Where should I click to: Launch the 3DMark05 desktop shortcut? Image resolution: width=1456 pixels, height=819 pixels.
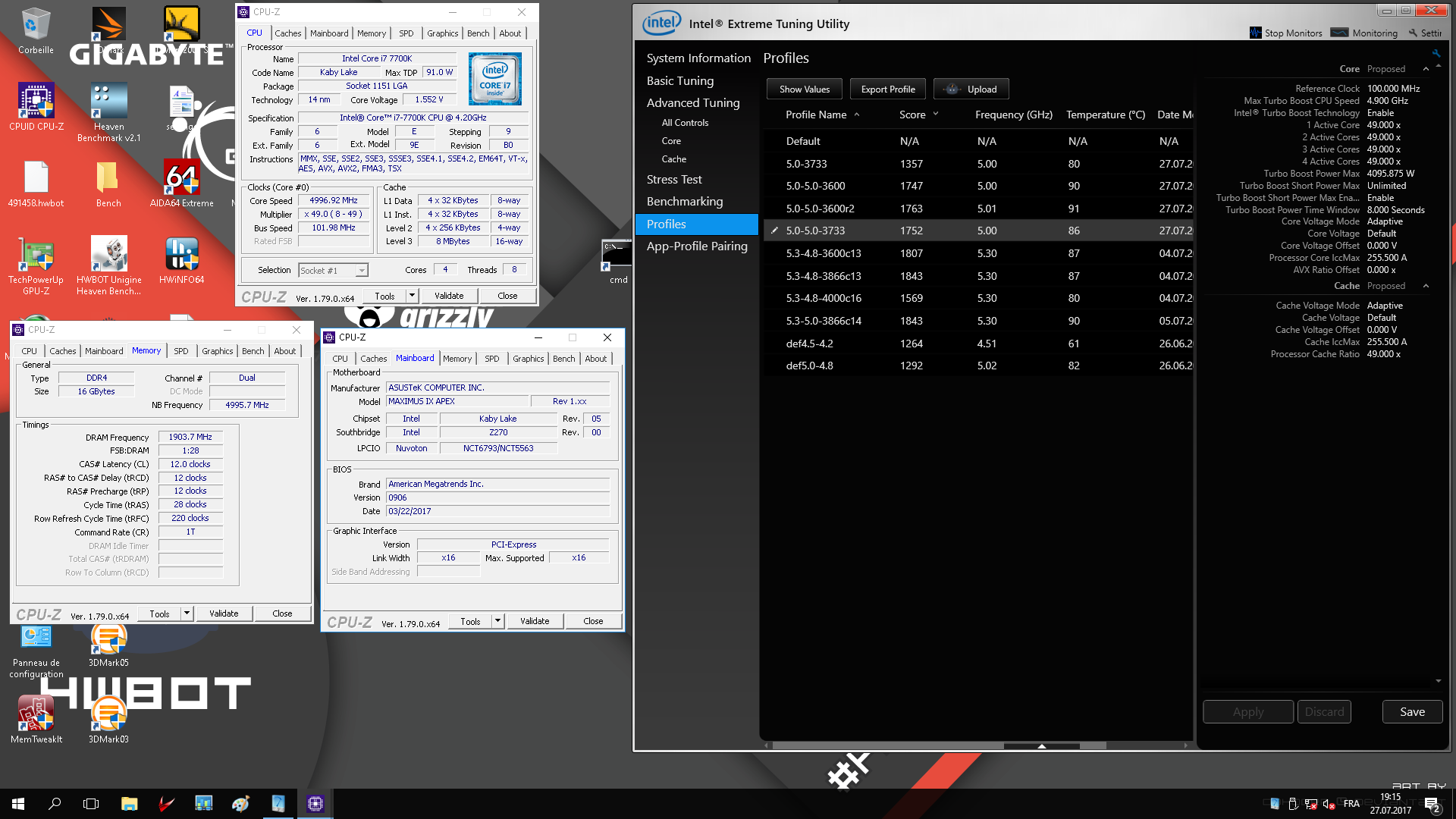click(108, 646)
